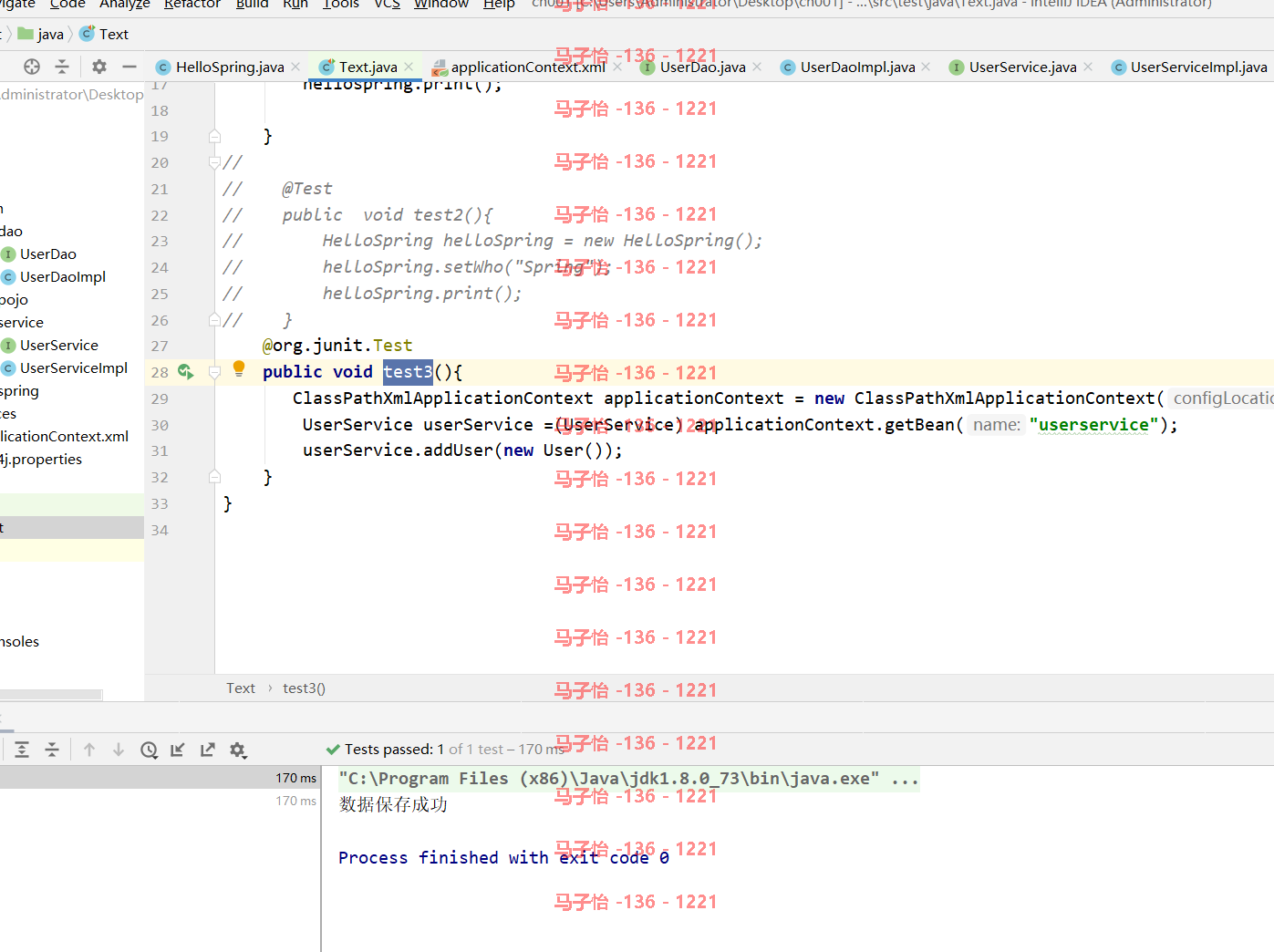Open the Refactor menu
This screenshot has width=1274, height=952.
click(192, 5)
